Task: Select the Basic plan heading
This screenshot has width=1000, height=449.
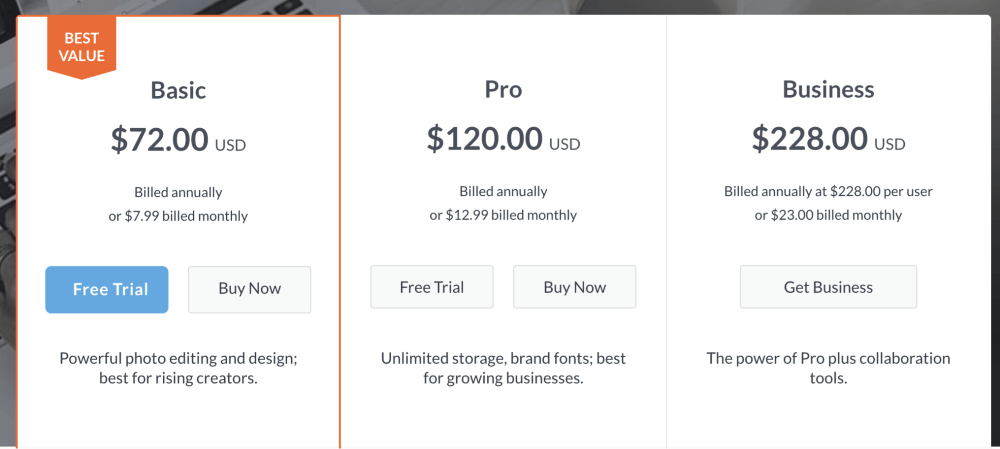Action: 179,90
